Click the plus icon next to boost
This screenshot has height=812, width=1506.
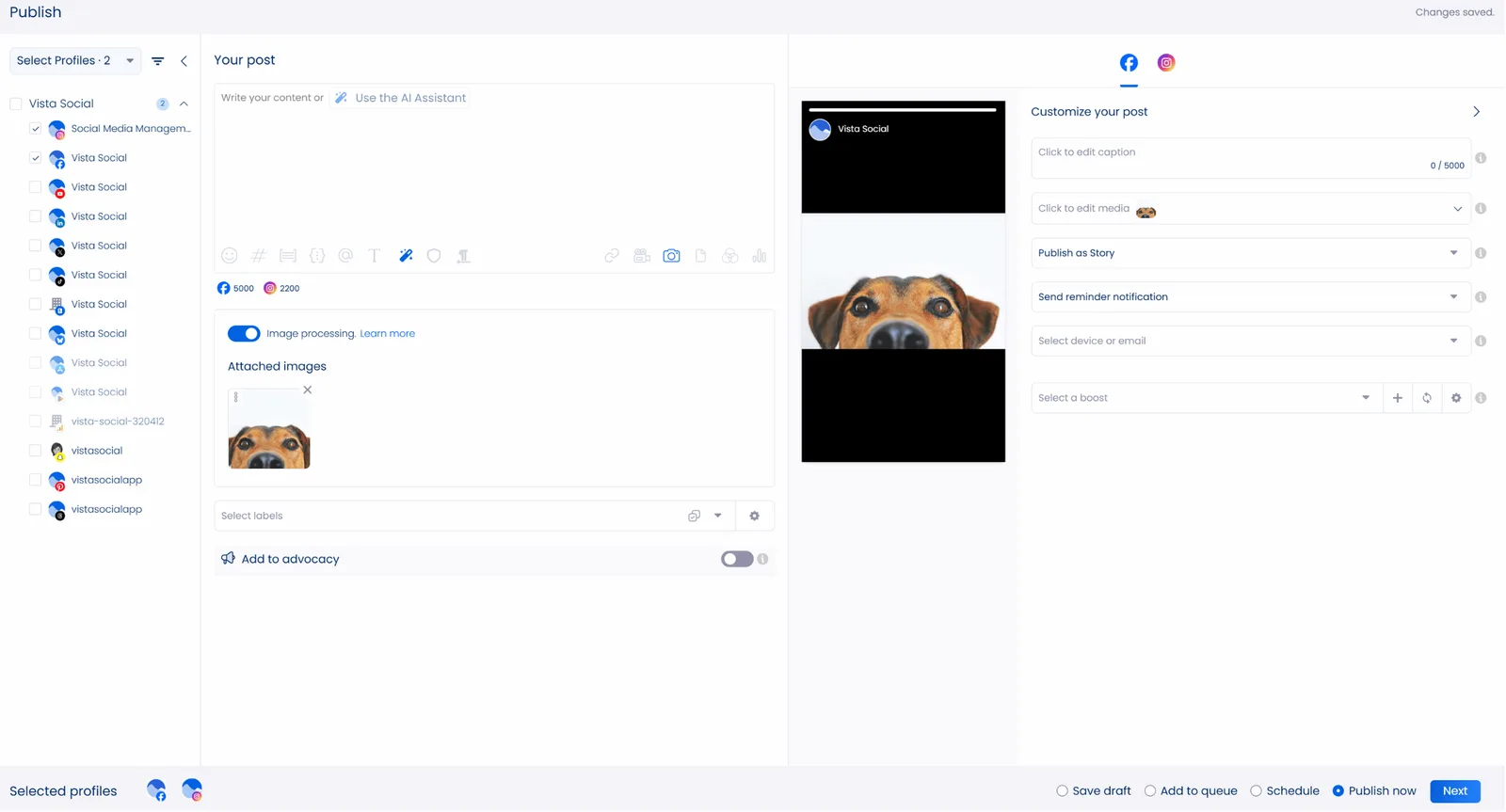click(x=1398, y=398)
